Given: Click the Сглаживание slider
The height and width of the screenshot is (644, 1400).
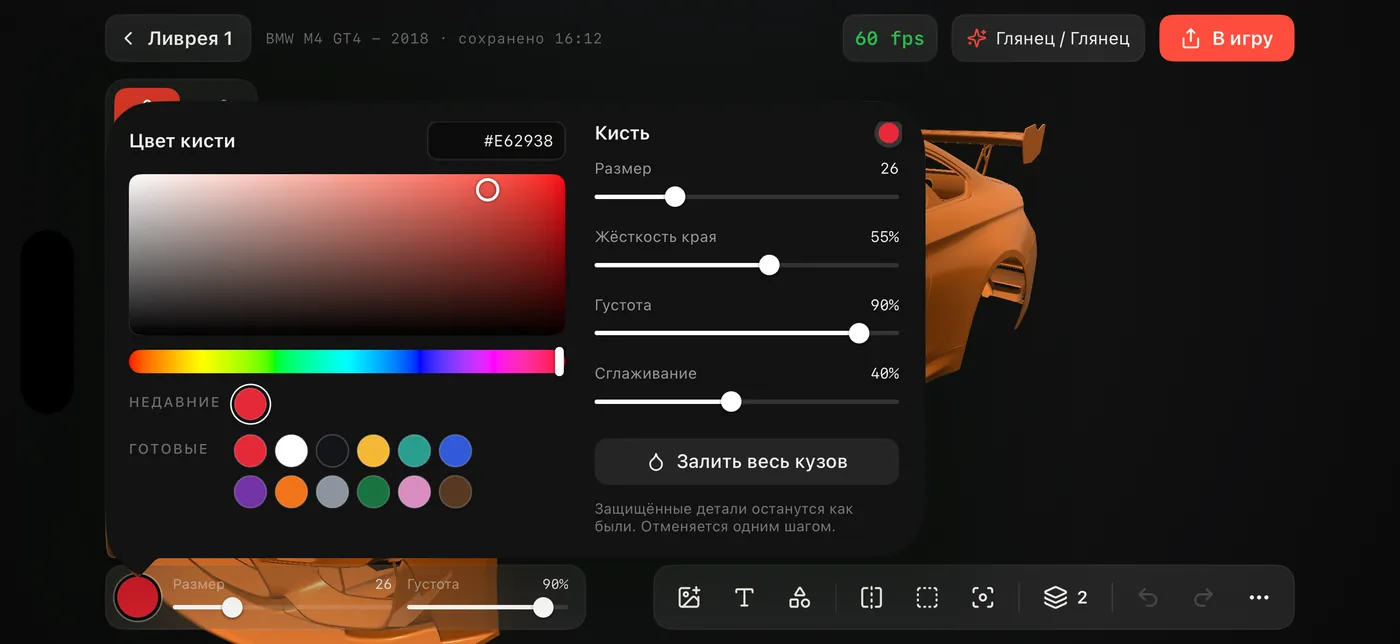Looking at the screenshot, I should (x=747, y=402).
